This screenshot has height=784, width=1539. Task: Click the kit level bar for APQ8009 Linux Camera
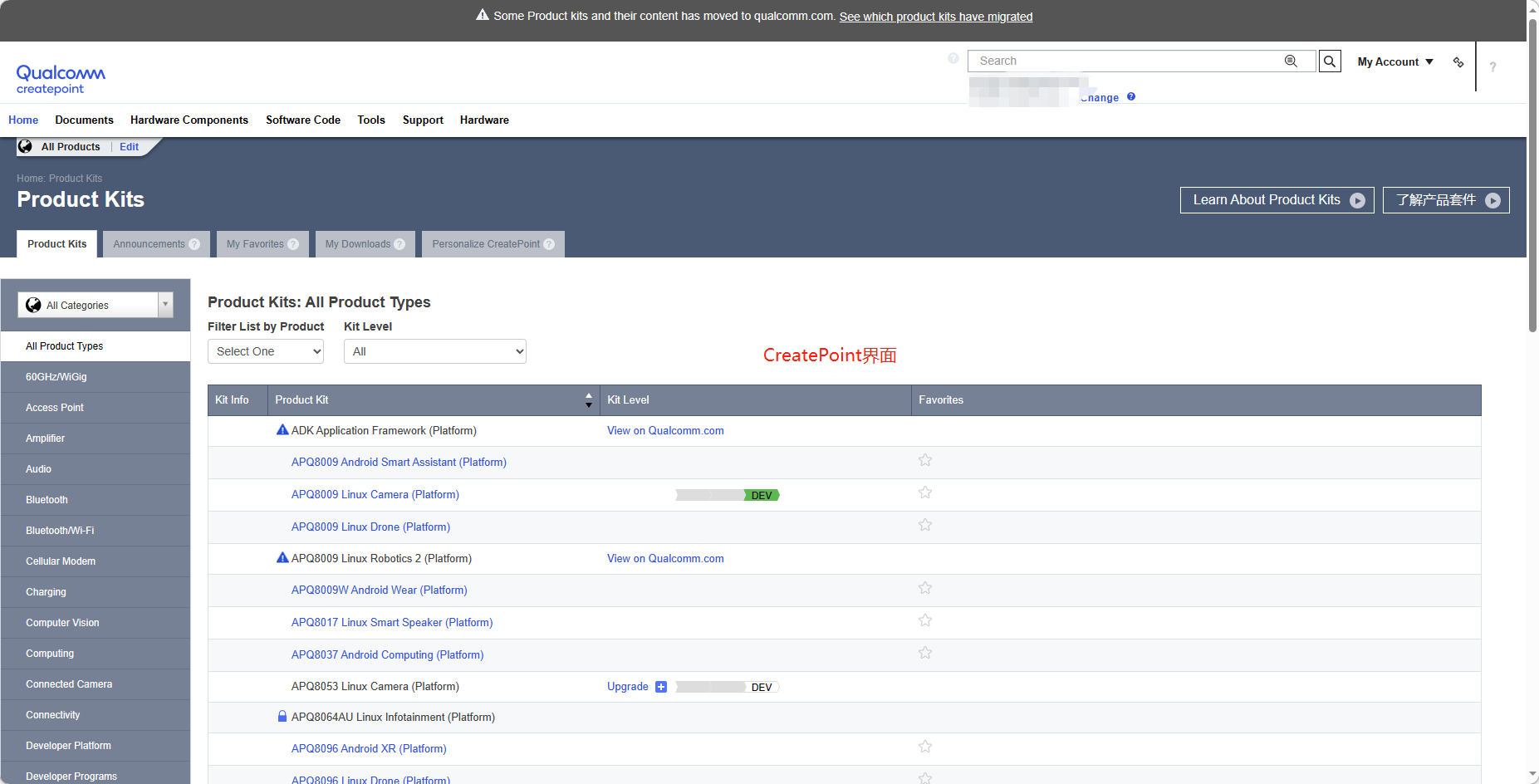point(728,495)
